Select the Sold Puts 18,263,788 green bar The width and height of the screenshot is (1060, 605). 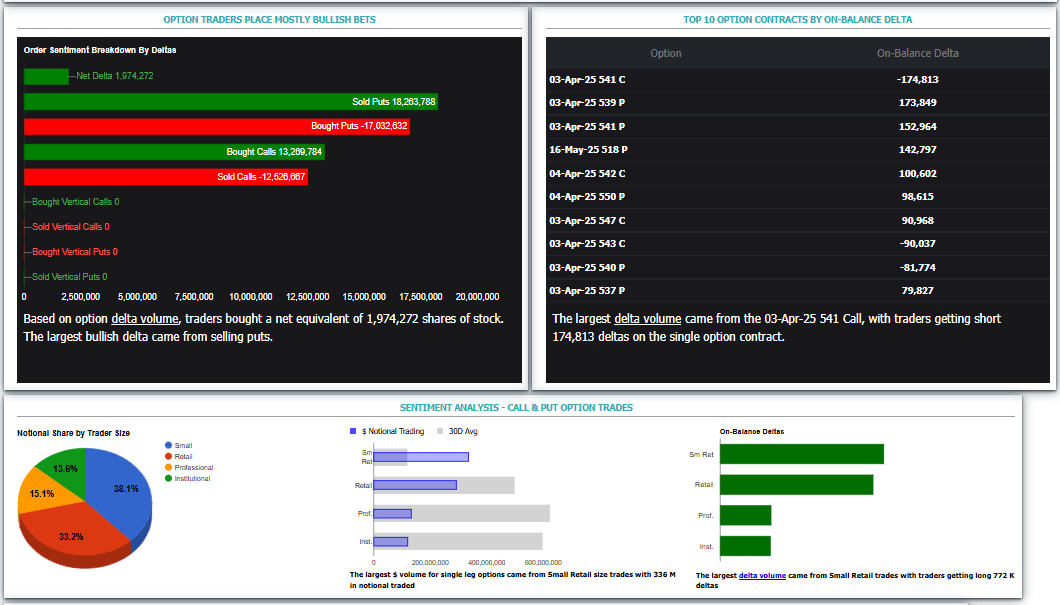(231, 101)
